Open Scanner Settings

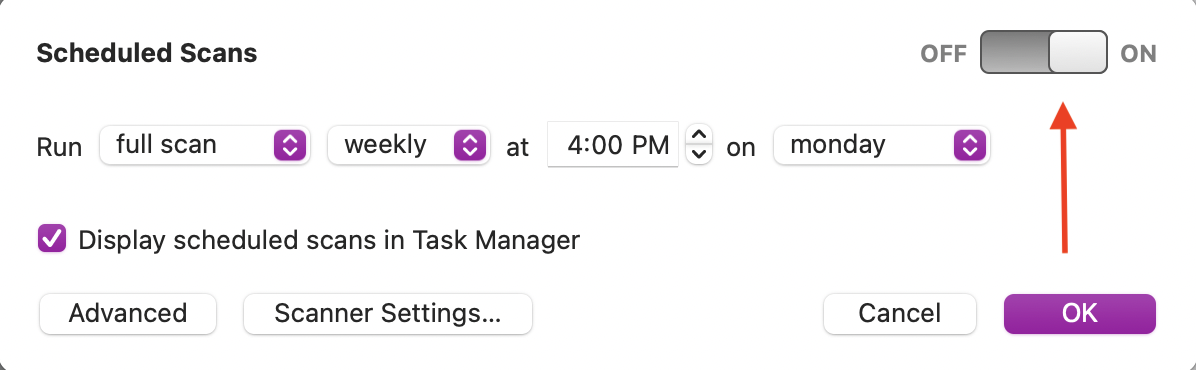pos(387,314)
